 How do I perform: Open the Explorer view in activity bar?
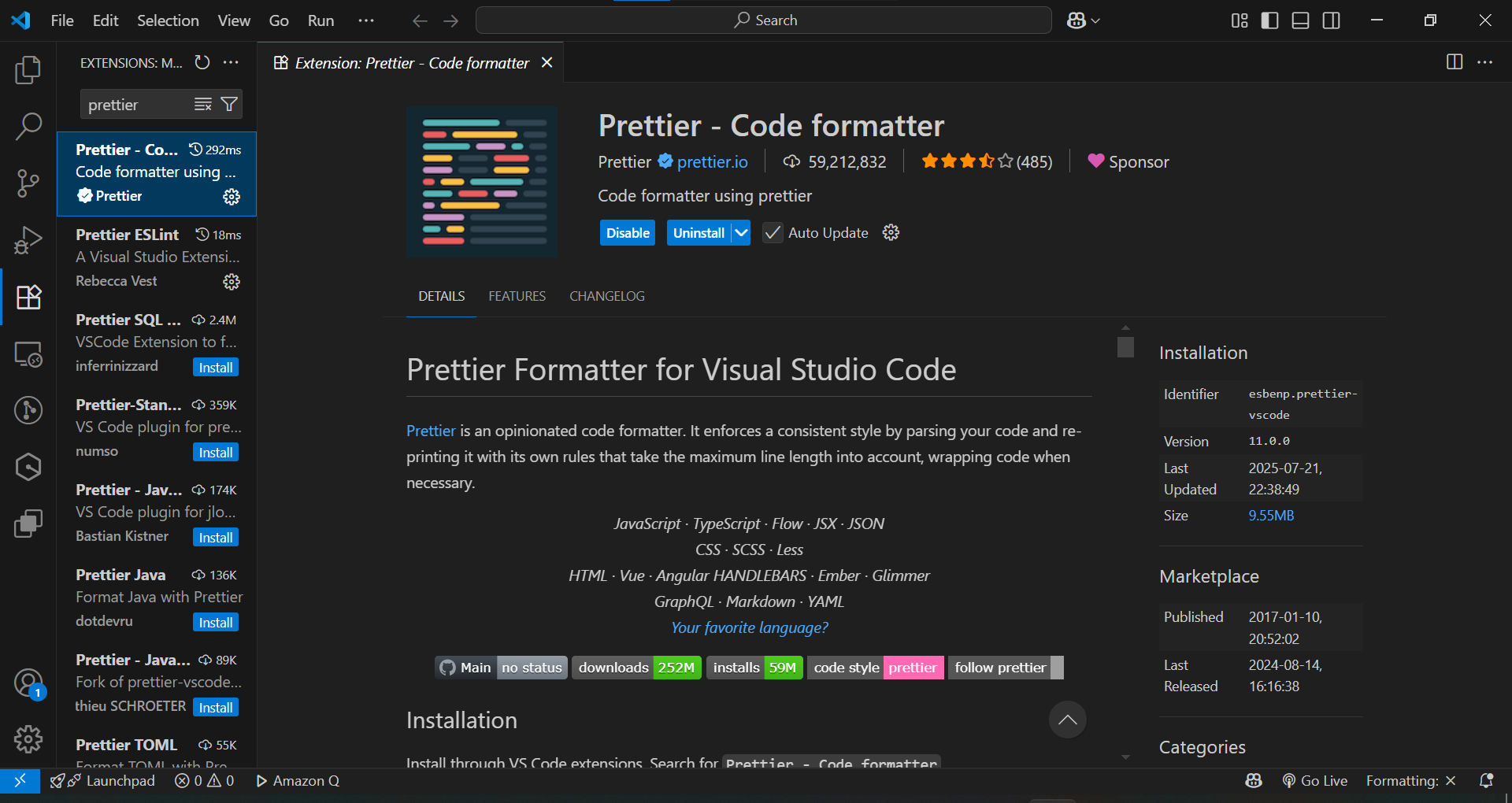point(28,70)
